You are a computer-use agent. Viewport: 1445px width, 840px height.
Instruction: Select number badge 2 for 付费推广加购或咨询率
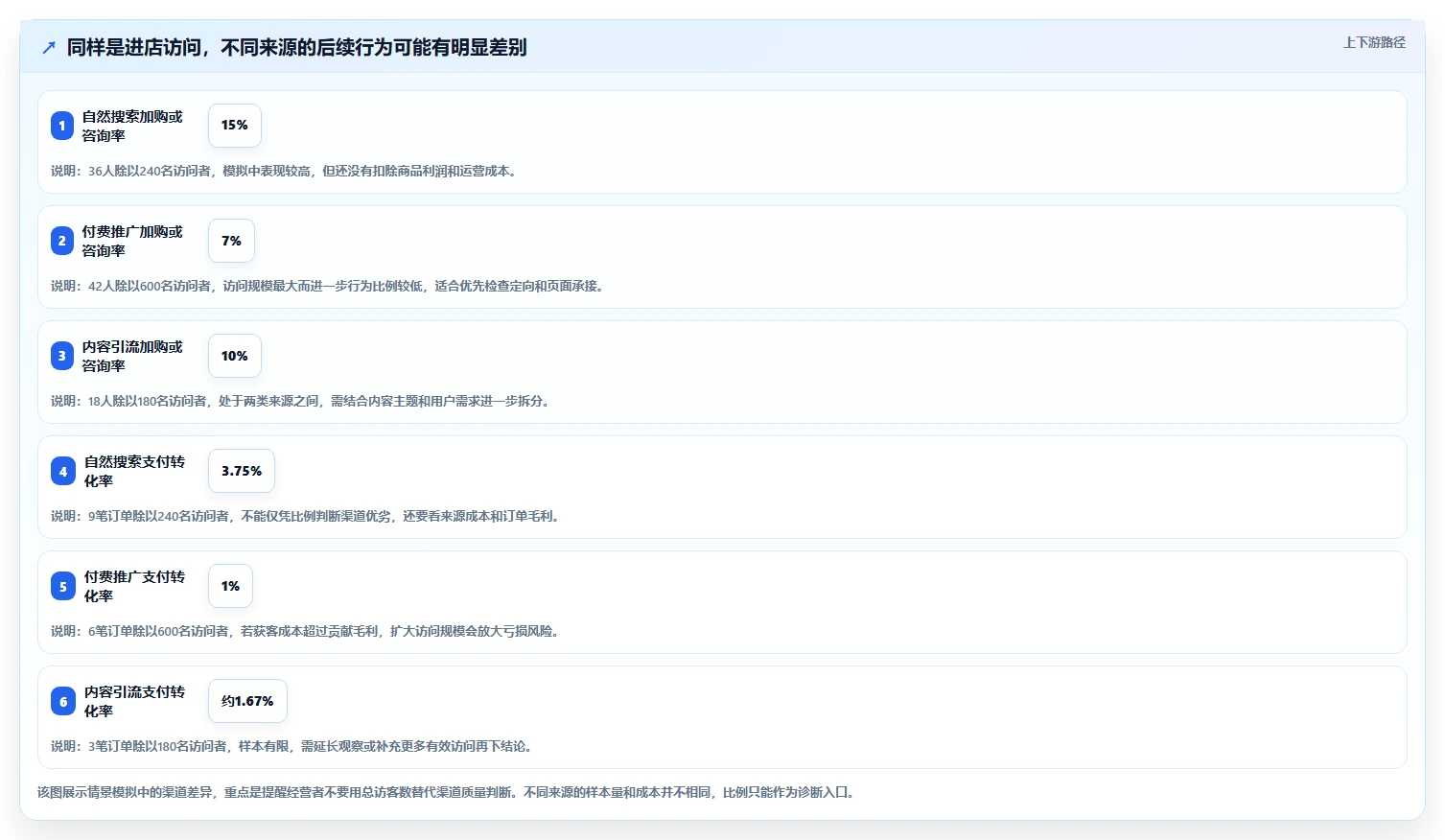tap(62, 241)
